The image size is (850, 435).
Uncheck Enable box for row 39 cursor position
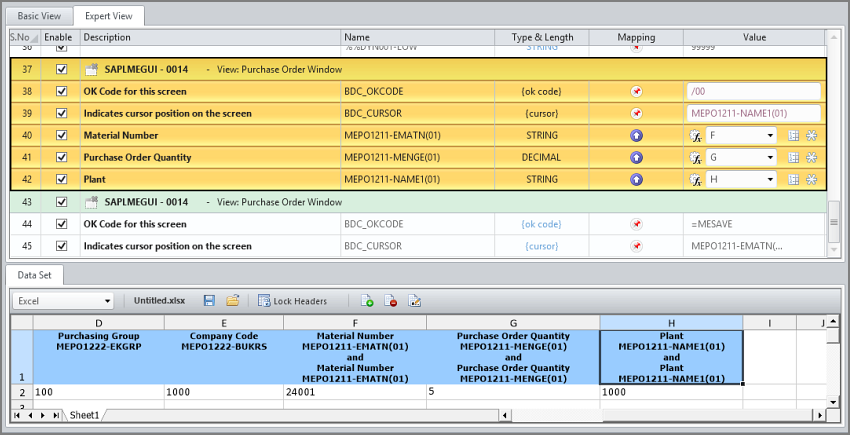[x=62, y=113]
